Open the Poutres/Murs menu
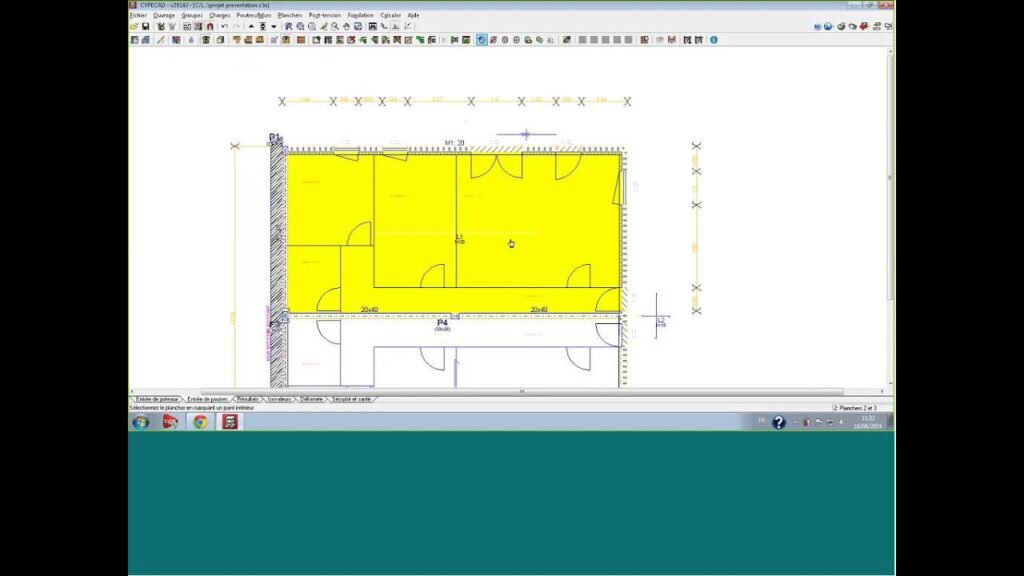 point(253,15)
